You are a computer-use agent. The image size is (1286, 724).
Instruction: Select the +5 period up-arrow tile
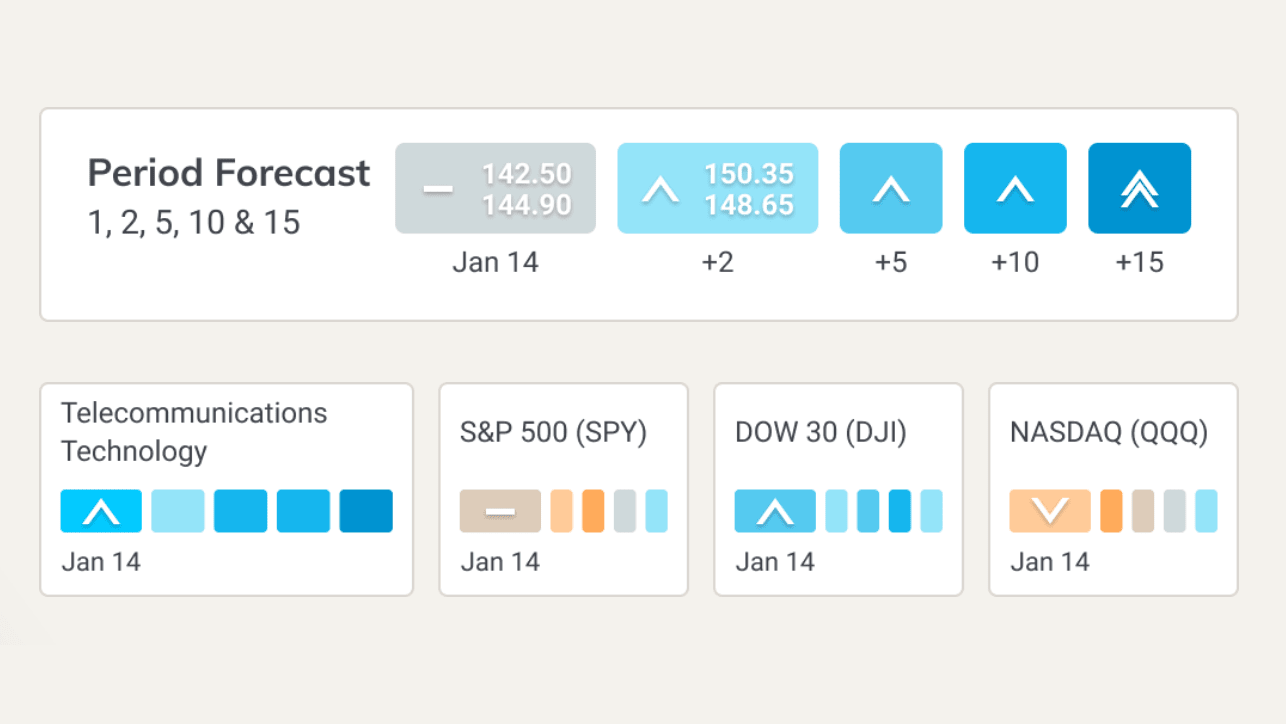[x=890, y=188]
